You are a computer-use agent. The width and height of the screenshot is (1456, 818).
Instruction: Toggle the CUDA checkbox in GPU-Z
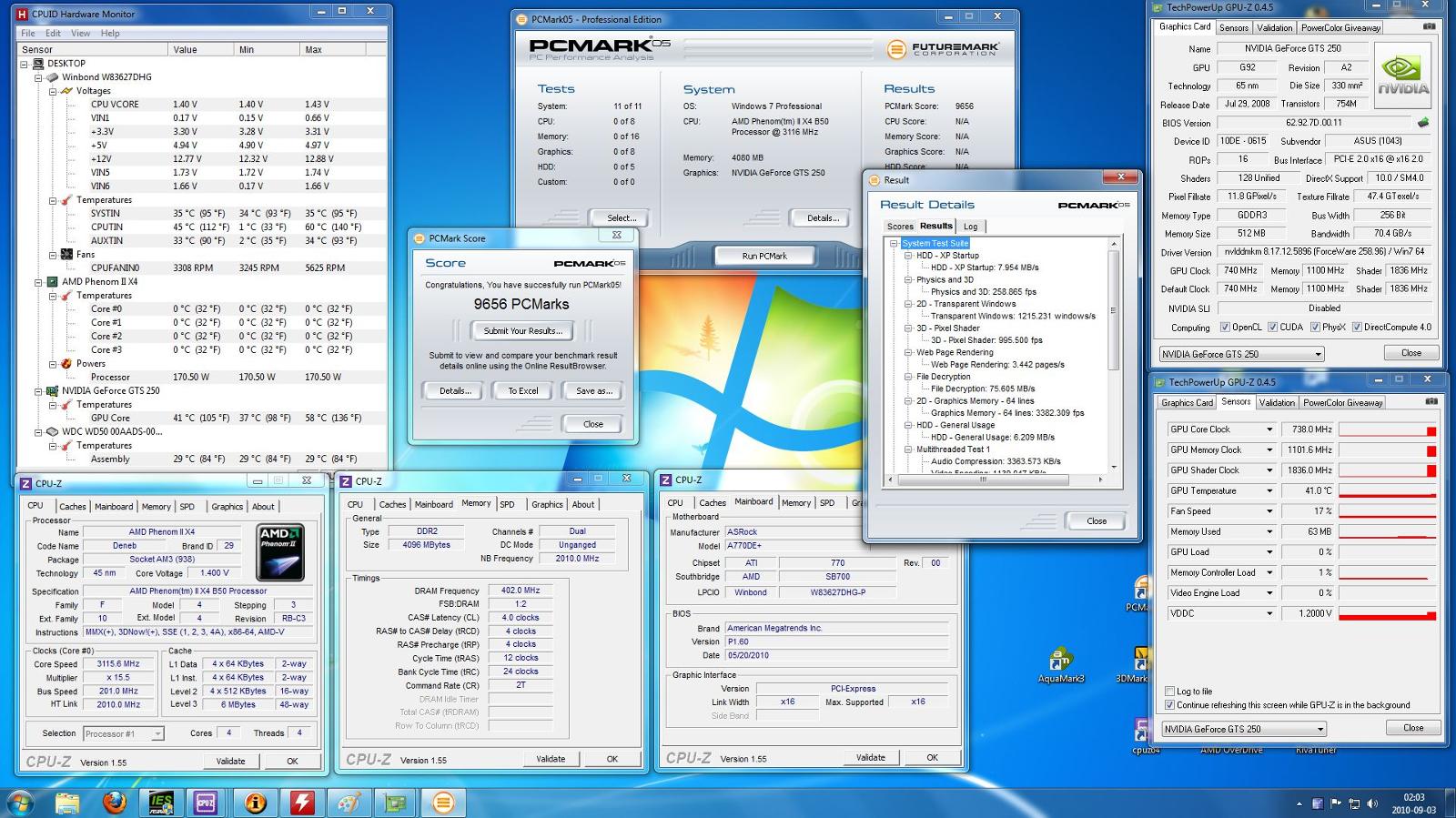[1273, 328]
